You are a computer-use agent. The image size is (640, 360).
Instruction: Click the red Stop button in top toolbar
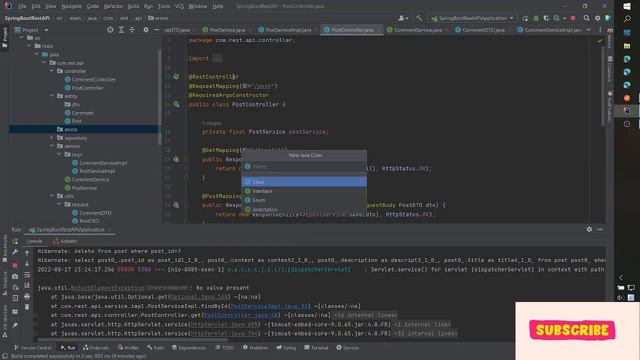[x=573, y=18]
